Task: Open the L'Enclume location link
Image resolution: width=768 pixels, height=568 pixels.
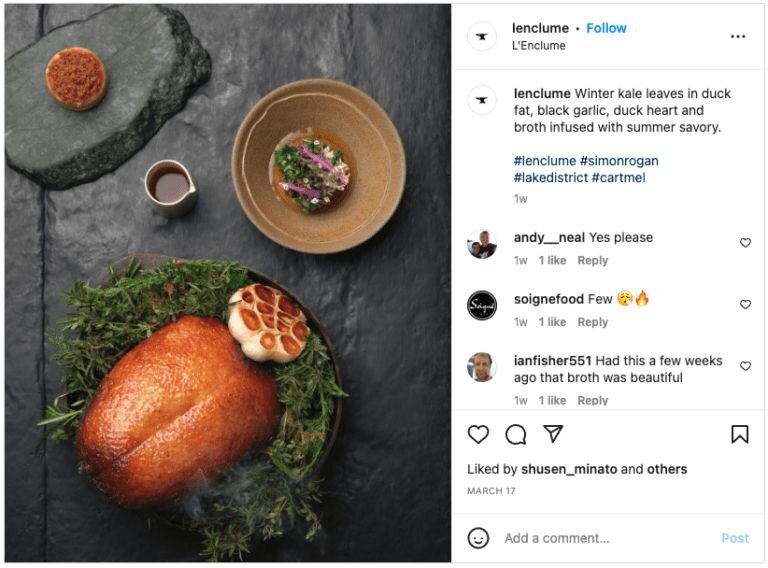Action: tap(539, 46)
